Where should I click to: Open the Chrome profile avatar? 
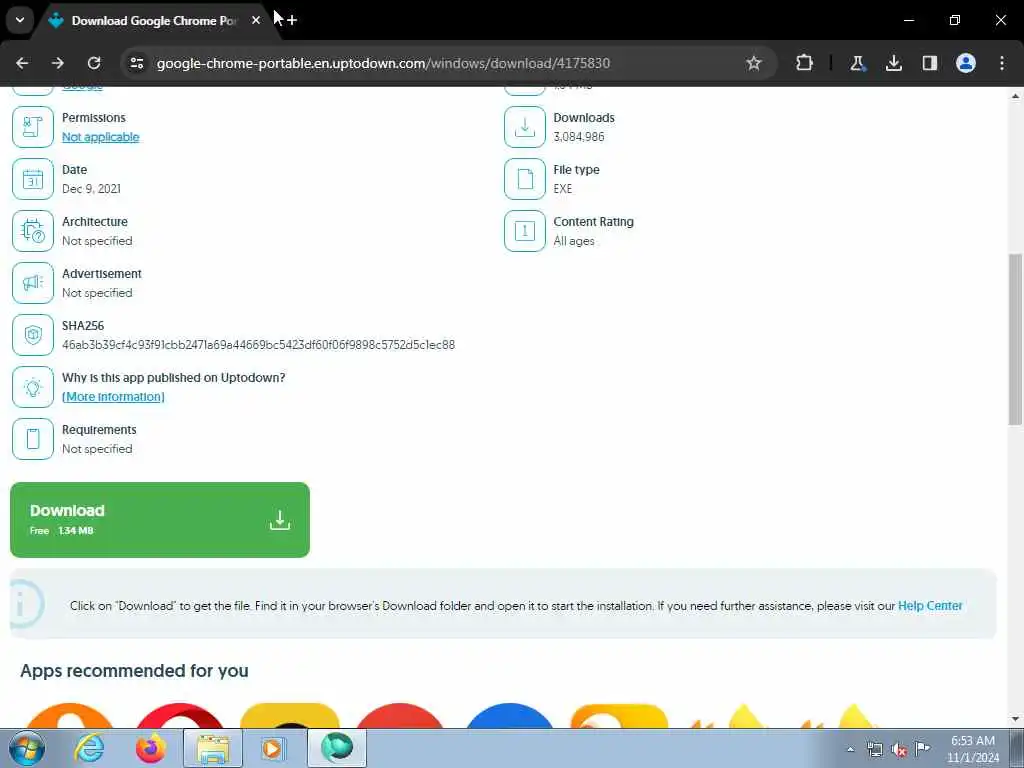coord(966,63)
